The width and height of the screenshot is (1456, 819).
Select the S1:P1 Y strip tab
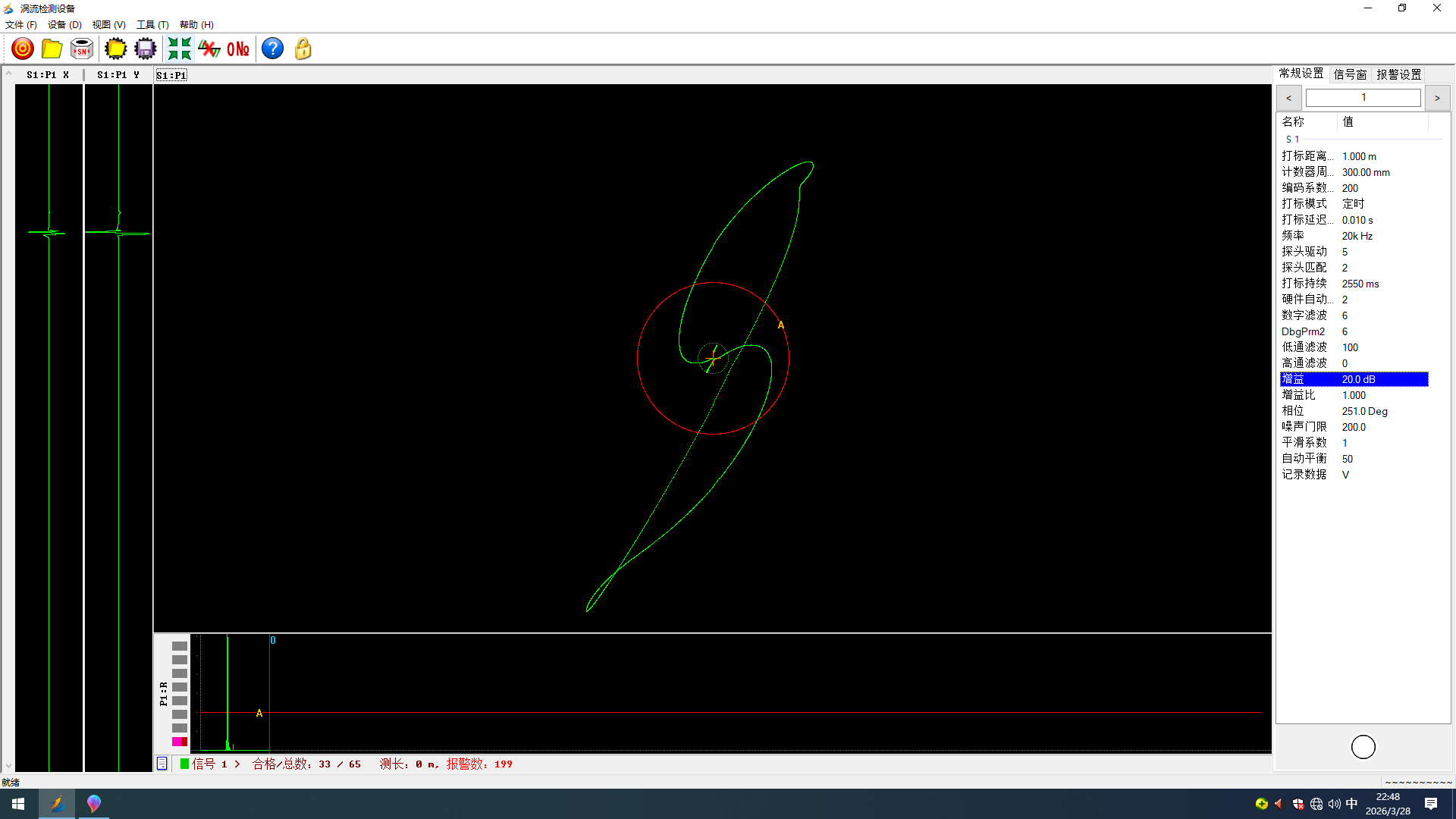(118, 75)
